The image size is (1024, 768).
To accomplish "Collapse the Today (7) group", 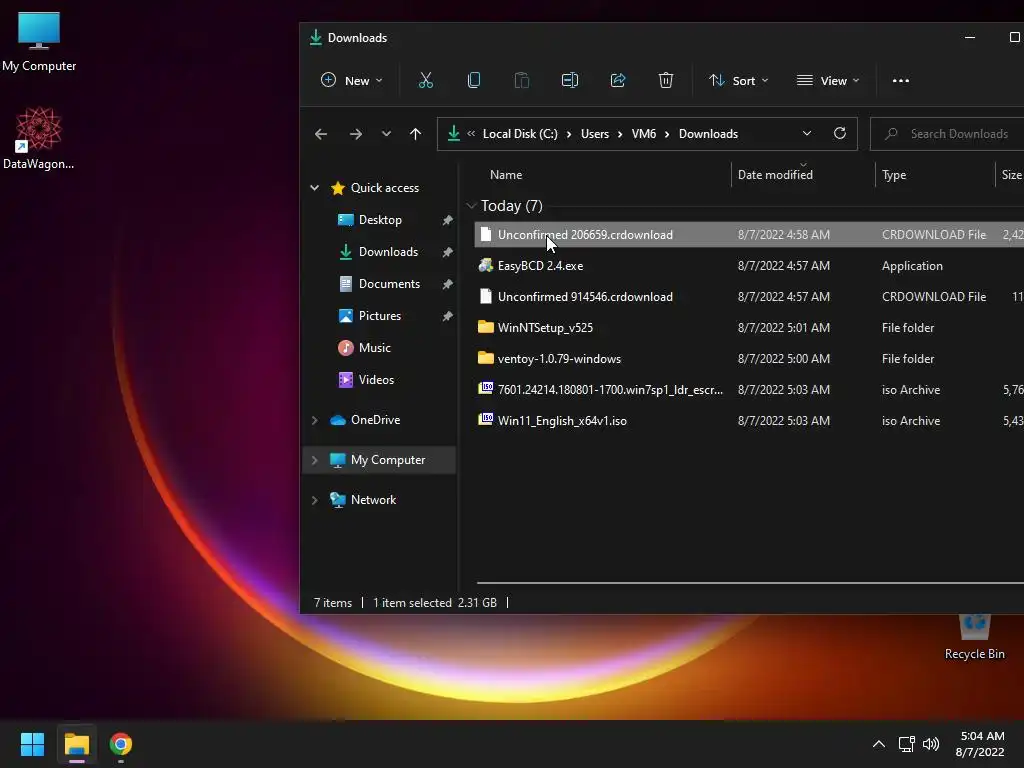I will tap(471, 206).
